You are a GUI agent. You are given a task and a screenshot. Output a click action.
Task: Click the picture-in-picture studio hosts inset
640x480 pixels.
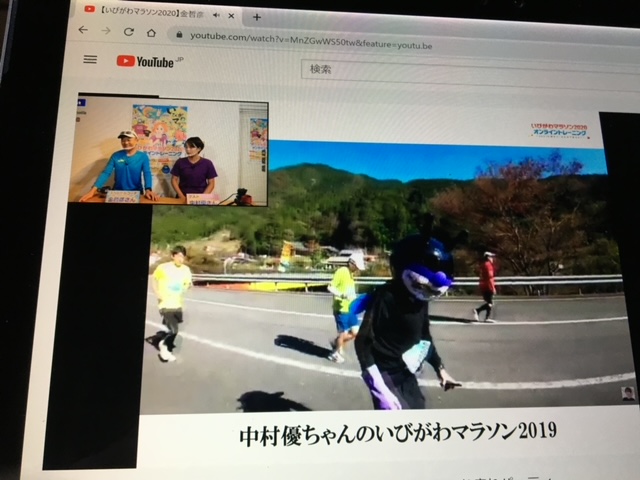point(169,151)
